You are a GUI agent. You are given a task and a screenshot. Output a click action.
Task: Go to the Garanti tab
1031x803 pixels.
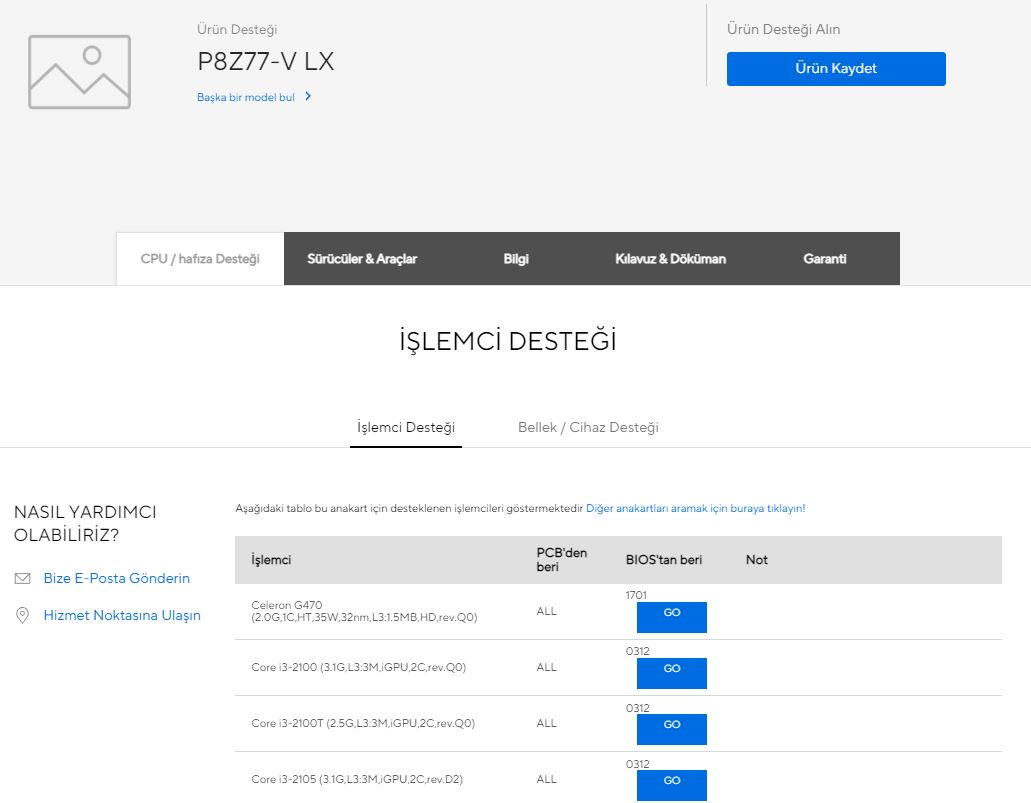(825, 258)
